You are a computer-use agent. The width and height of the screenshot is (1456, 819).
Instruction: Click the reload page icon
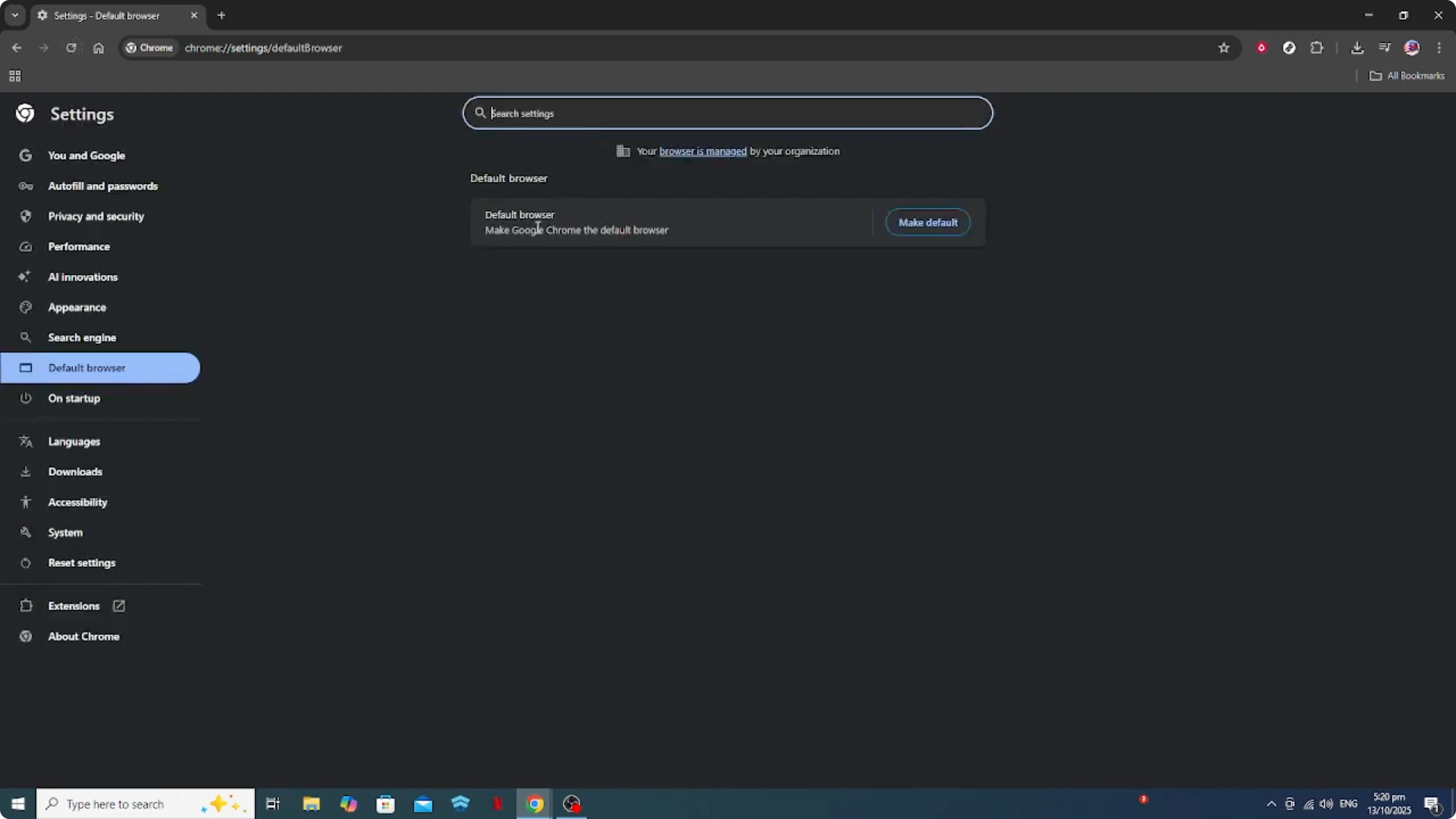tap(71, 48)
